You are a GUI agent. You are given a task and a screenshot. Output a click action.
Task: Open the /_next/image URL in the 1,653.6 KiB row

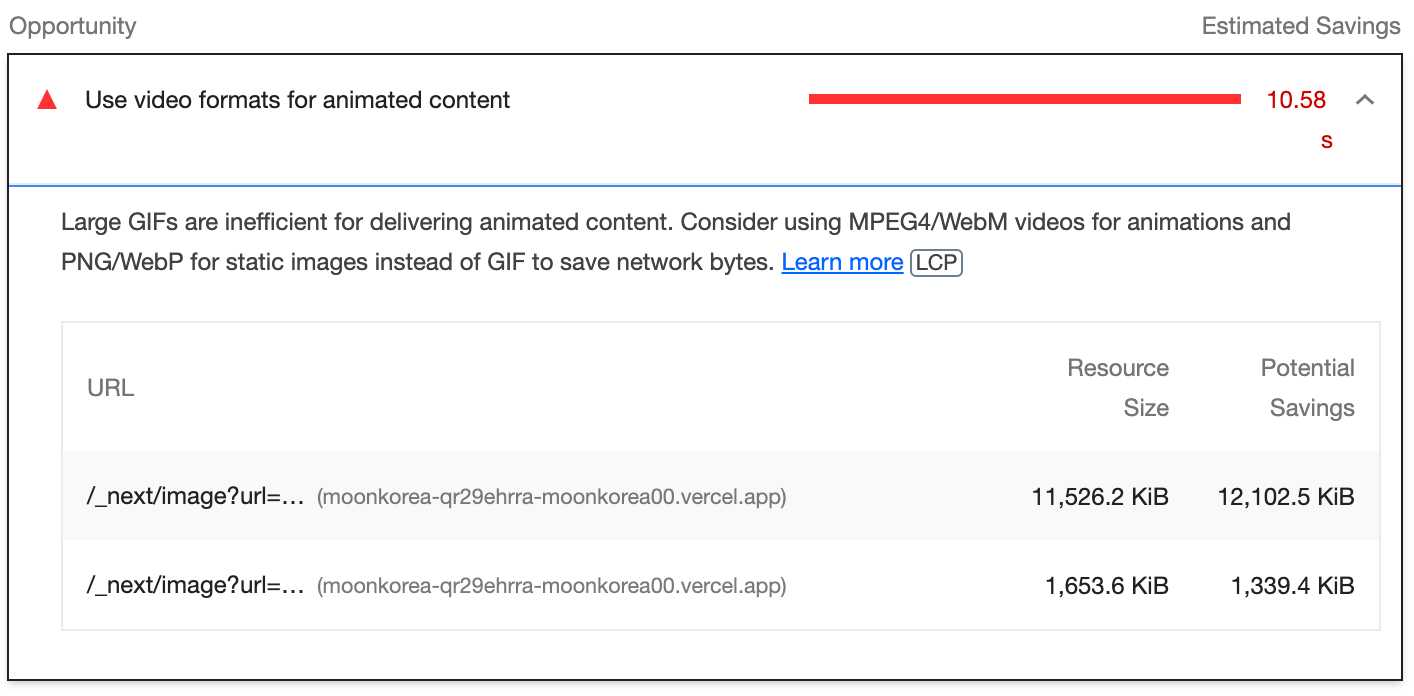(x=195, y=586)
